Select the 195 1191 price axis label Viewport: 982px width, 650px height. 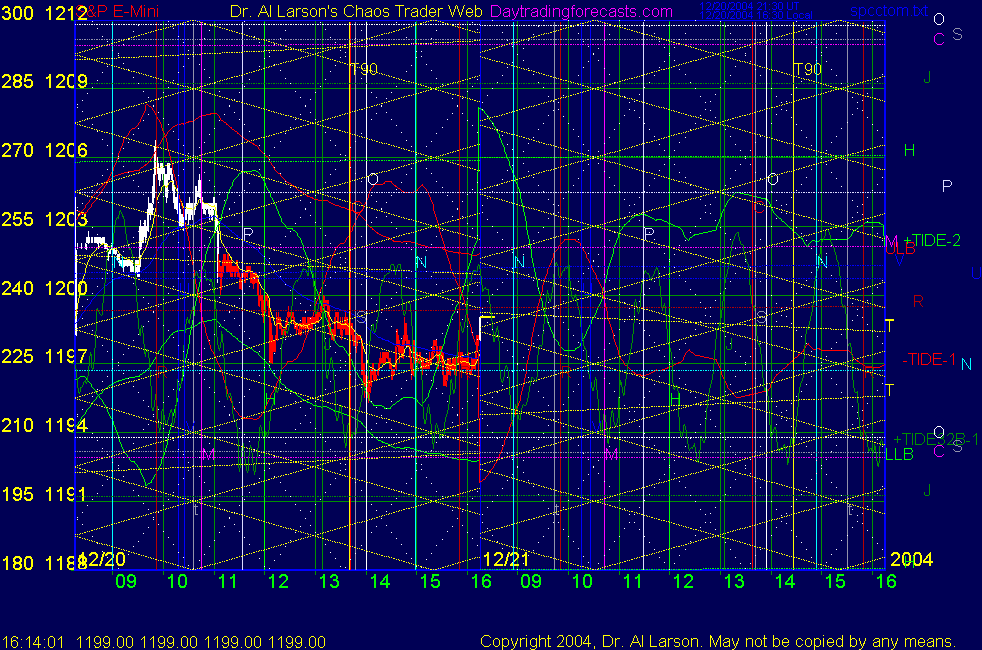[44, 494]
